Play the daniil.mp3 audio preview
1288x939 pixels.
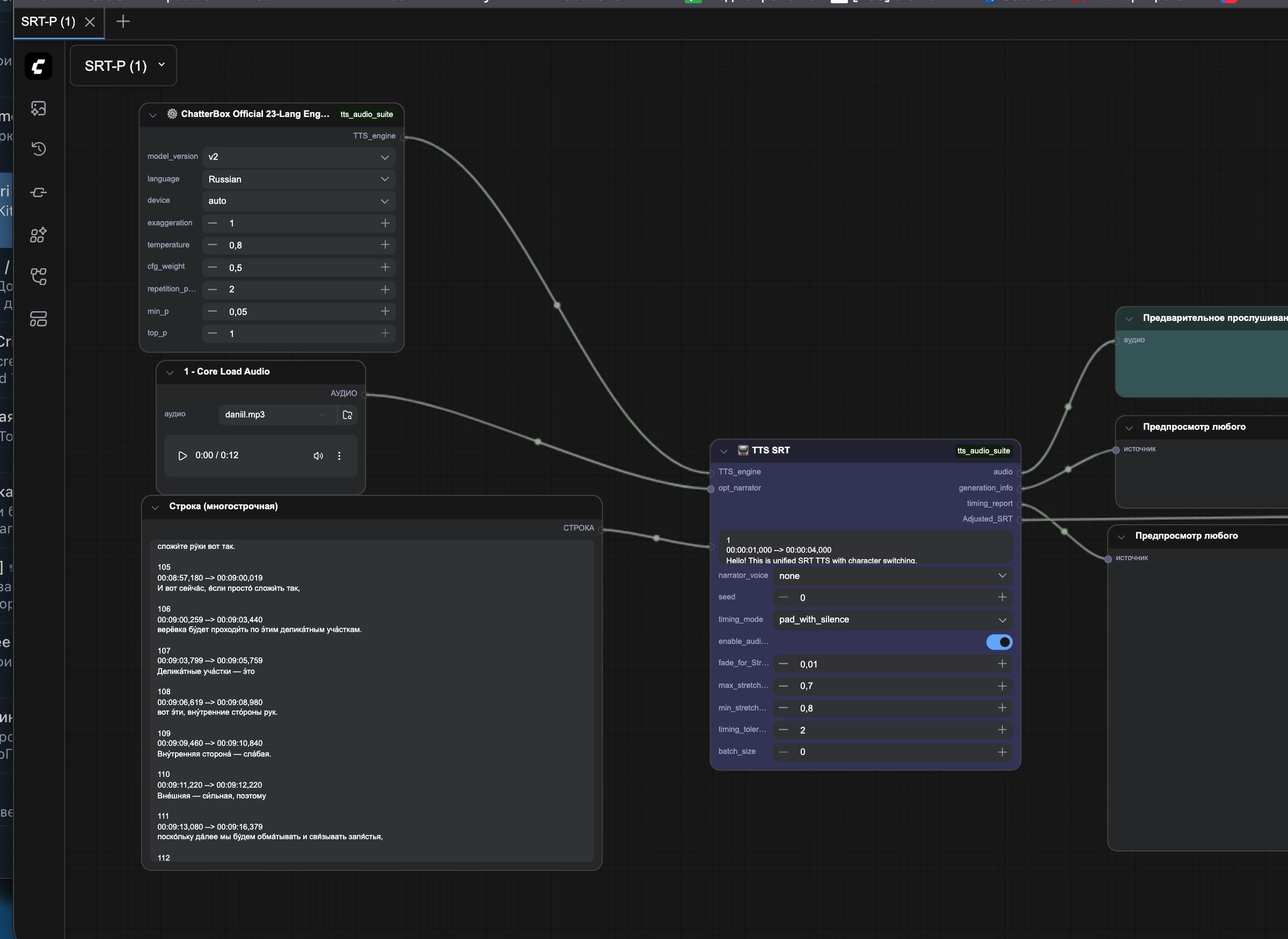click(x=182, y=456)
